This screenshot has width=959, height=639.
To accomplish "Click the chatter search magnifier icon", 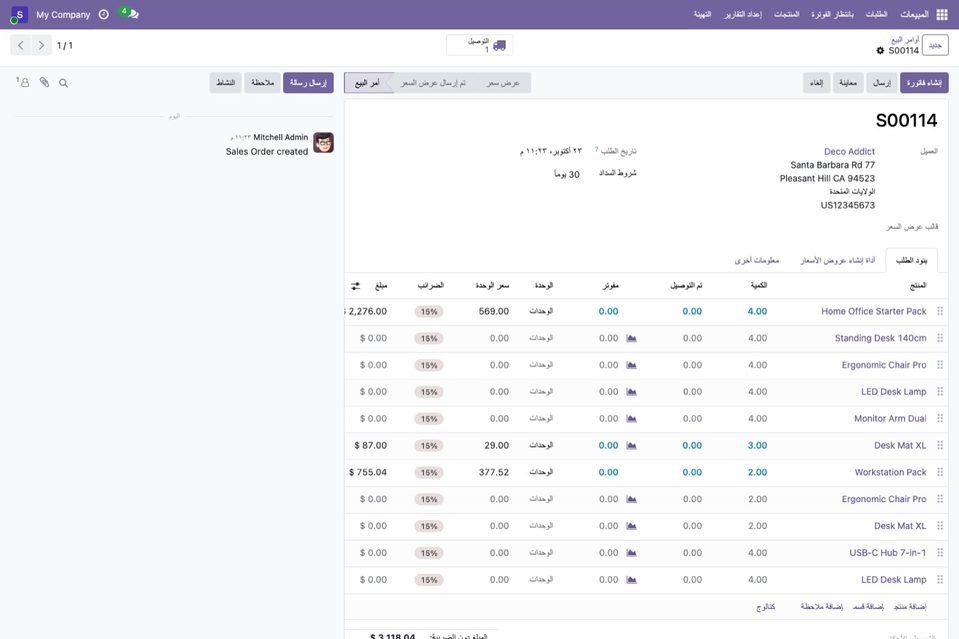I will point(64,83).
